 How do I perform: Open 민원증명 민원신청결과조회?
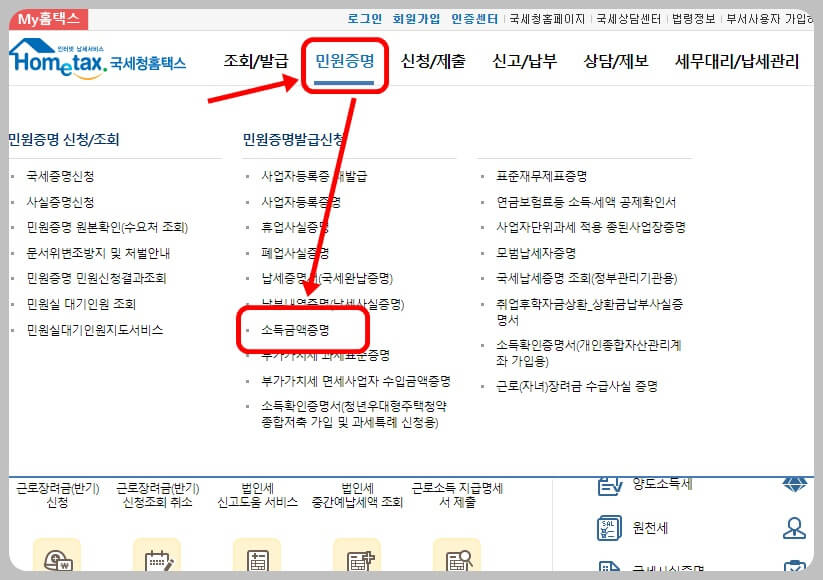(x=96, y=278)
